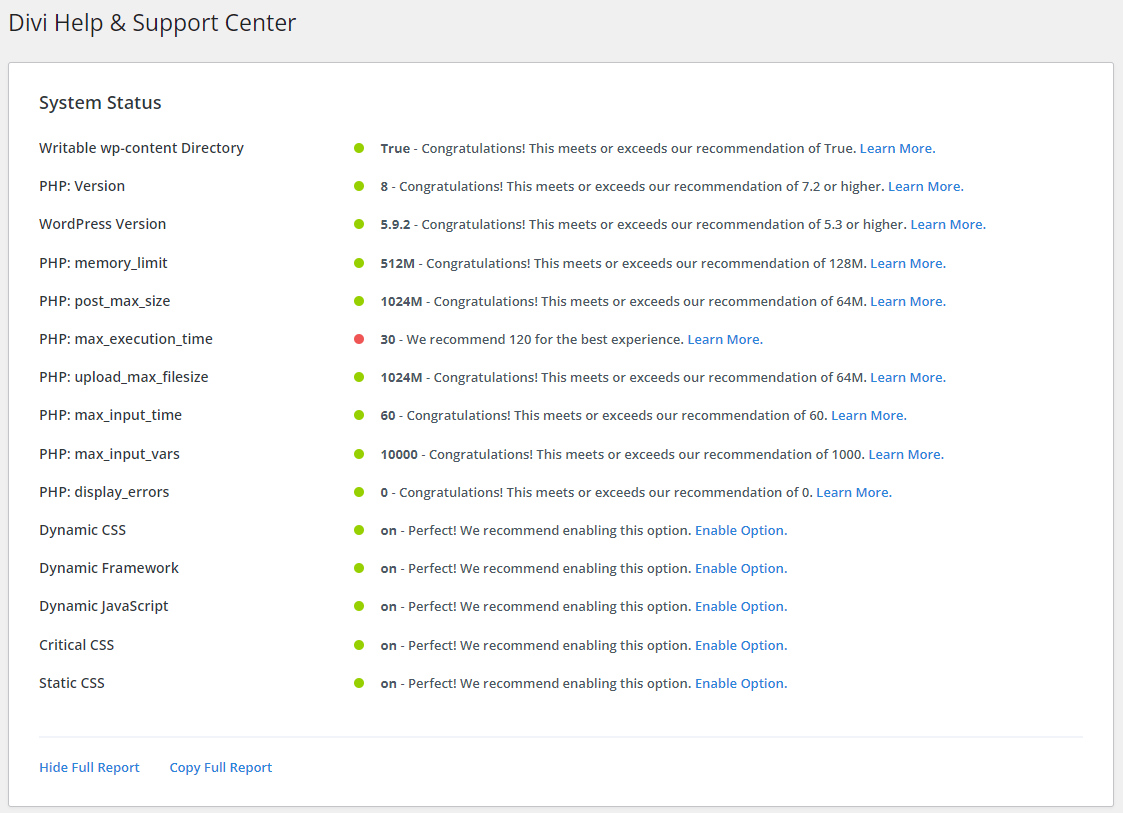Select the Dynamic Framework label
The width and height of the screenshot is (1123, 813).
pyautogui.click(x=109, y=568)
